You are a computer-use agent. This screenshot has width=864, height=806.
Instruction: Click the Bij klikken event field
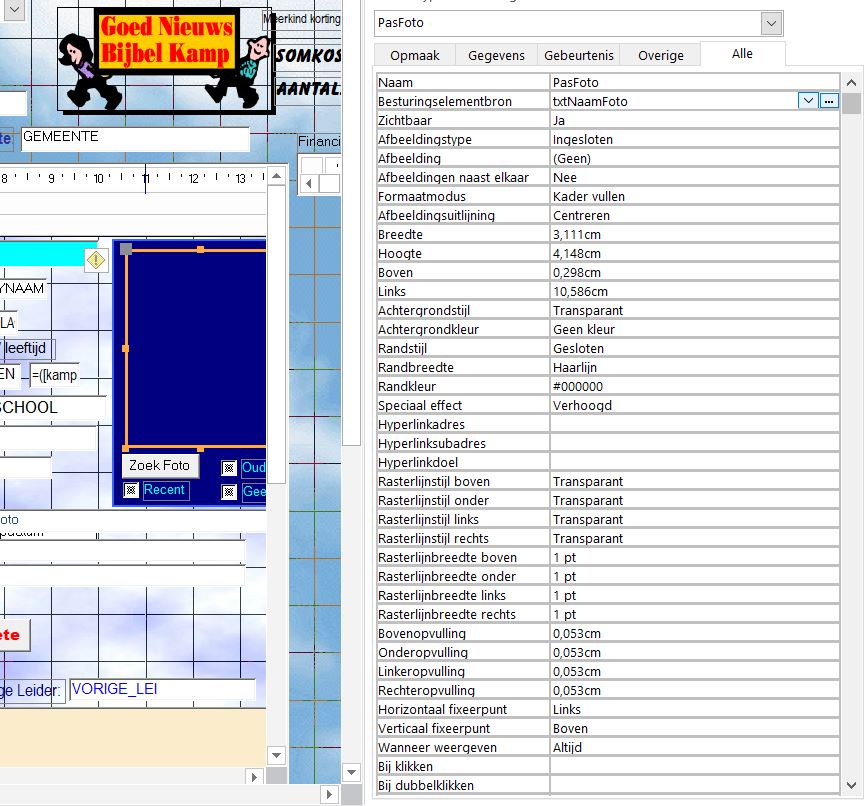694,766
